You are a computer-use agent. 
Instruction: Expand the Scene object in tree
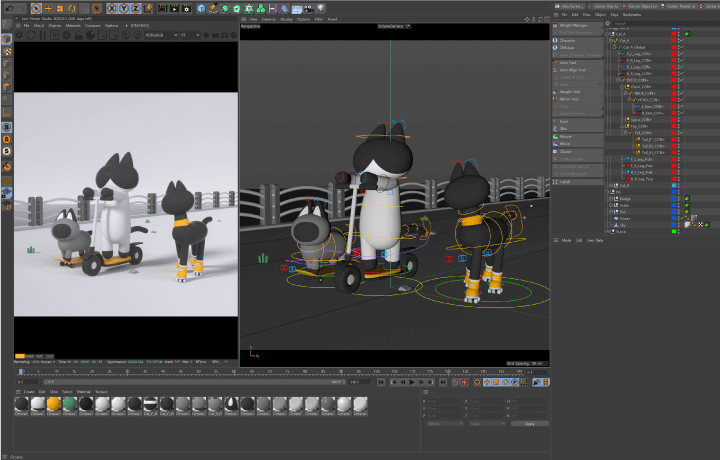point(607,232)
